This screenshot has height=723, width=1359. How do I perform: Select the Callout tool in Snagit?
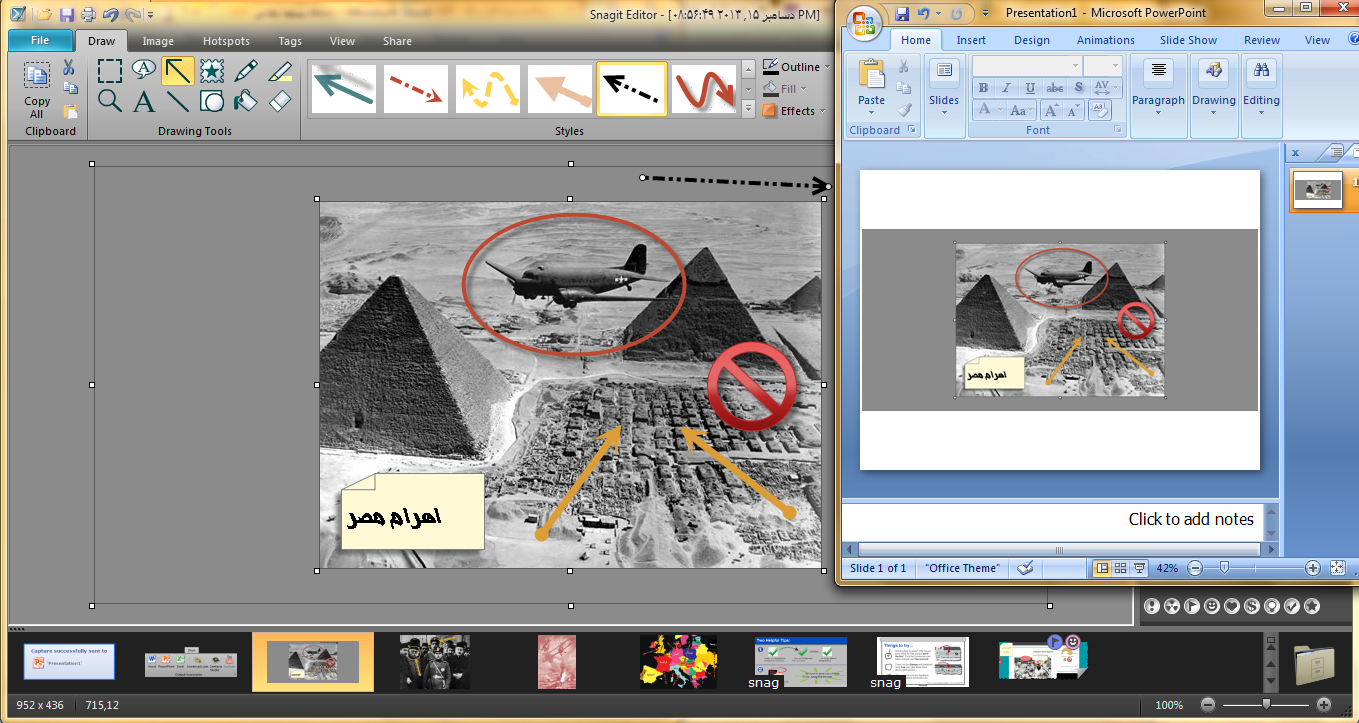coord(145,69)
